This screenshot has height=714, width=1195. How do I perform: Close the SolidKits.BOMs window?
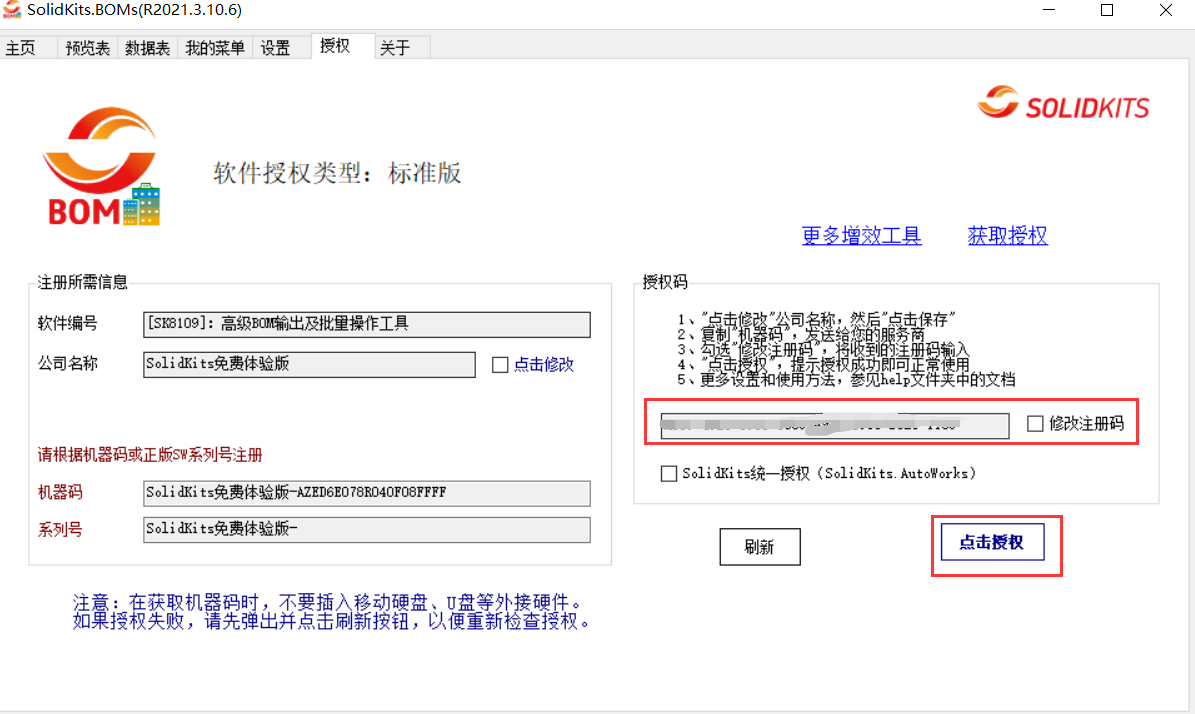(1166, 10)
